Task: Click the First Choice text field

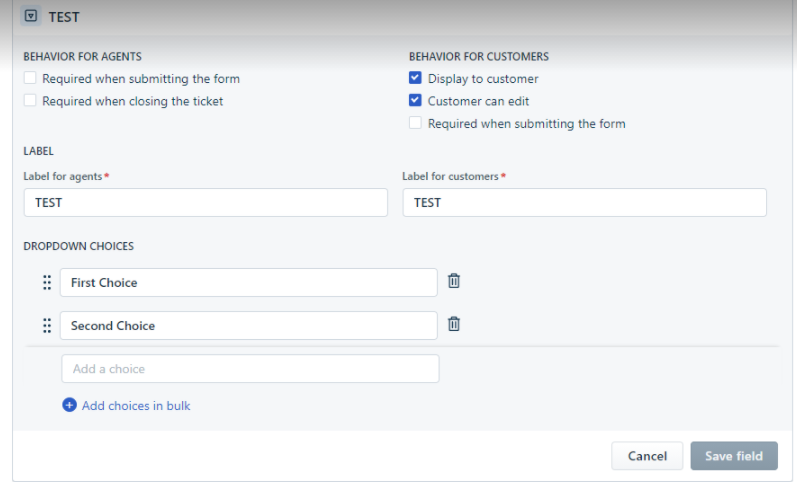Action: (x=249, y=283)
